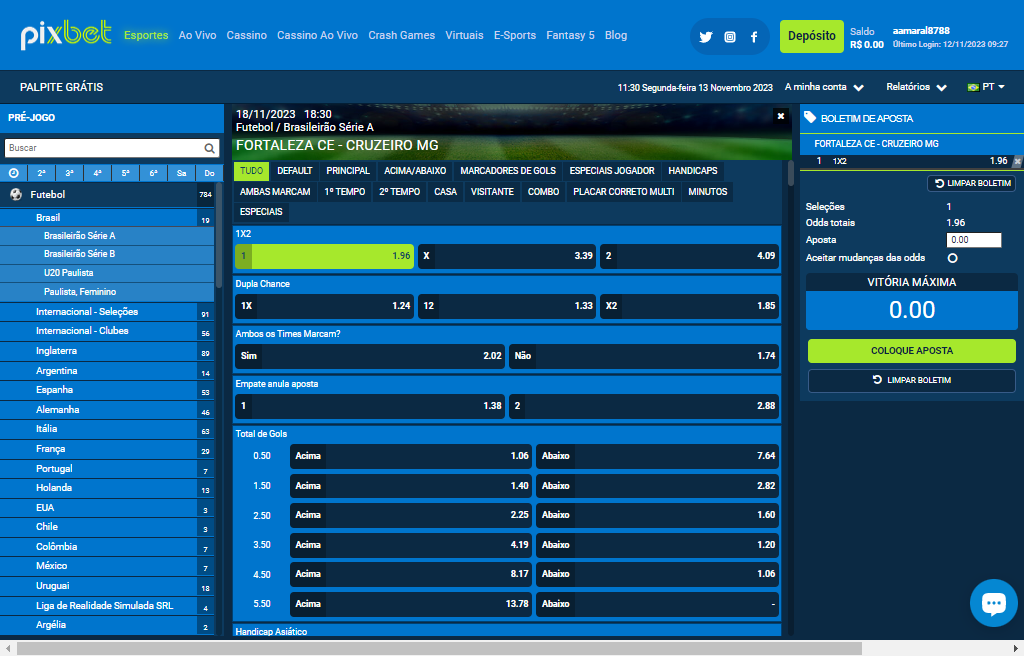Open the Fantasy 5 section
Image resolution: width=1024 pixels, height=656 pixels.
[570, 35]
